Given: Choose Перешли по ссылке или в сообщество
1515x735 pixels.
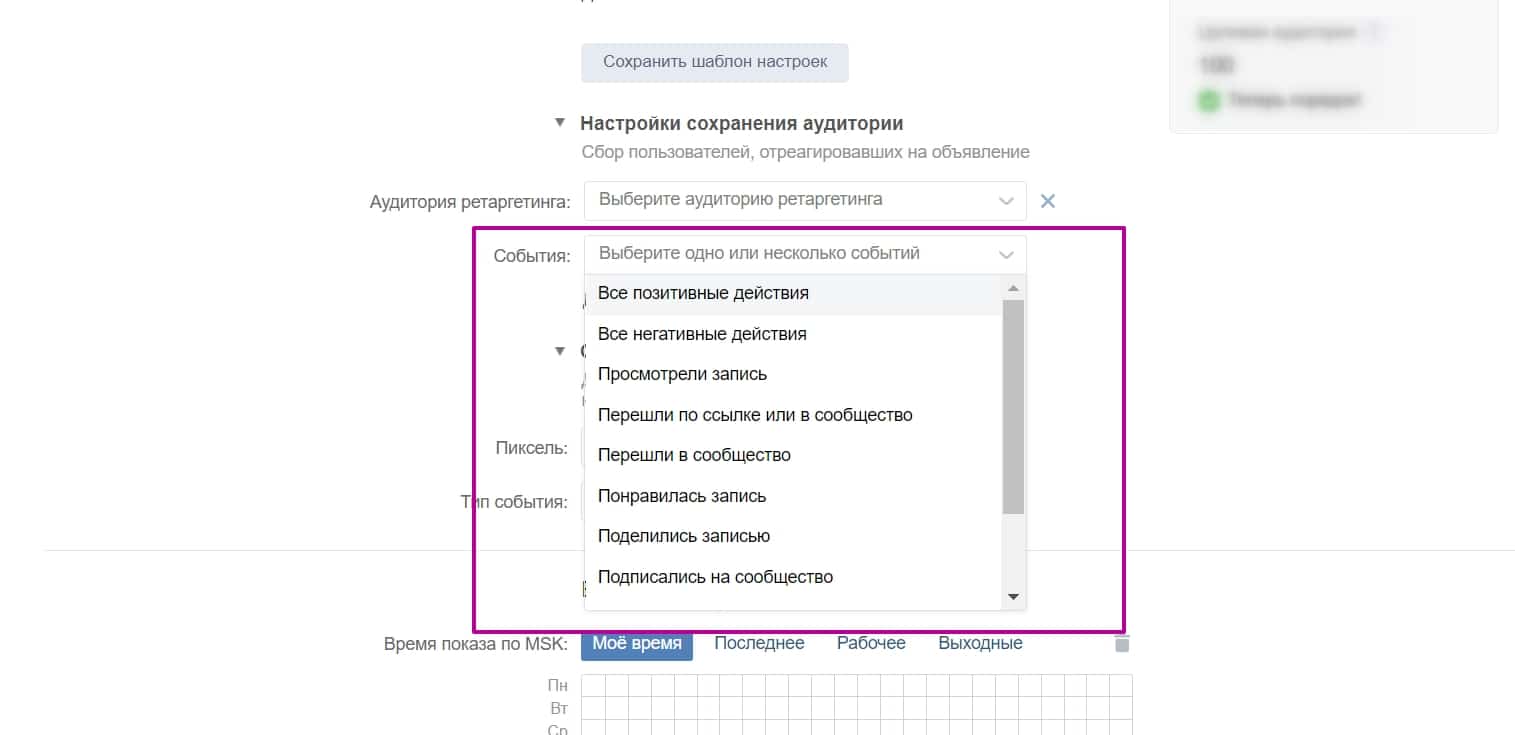Looking at the screenshot, I should pos(793,415).
